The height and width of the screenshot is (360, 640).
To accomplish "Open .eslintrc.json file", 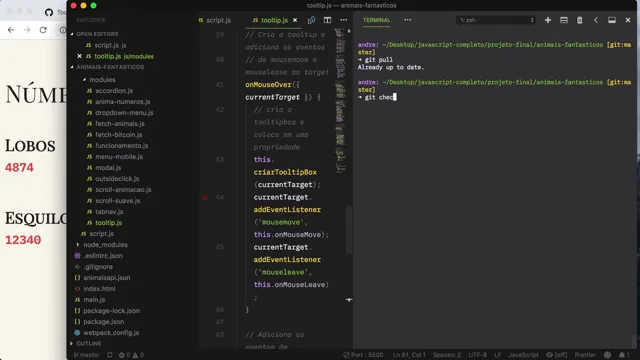I will (98, 256).
